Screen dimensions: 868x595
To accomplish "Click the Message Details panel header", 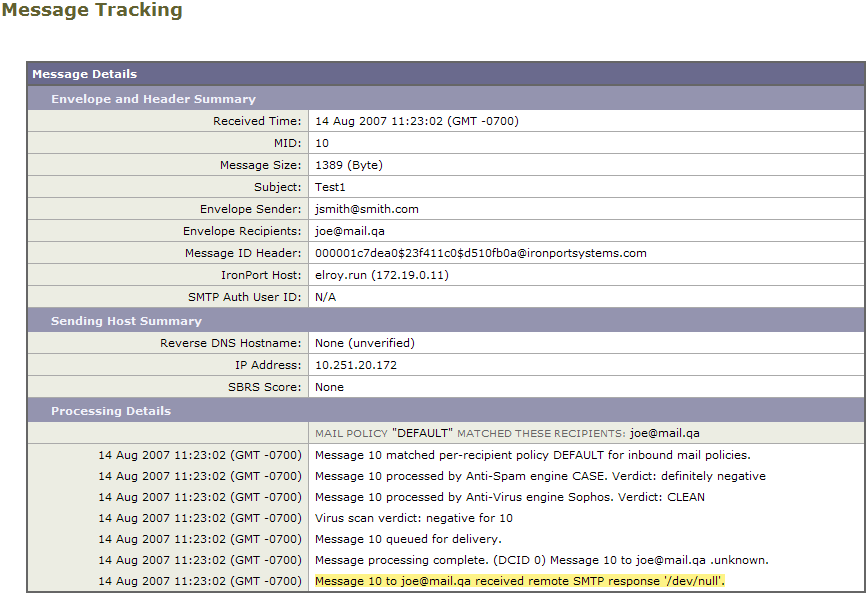I will tap(446, 74).
